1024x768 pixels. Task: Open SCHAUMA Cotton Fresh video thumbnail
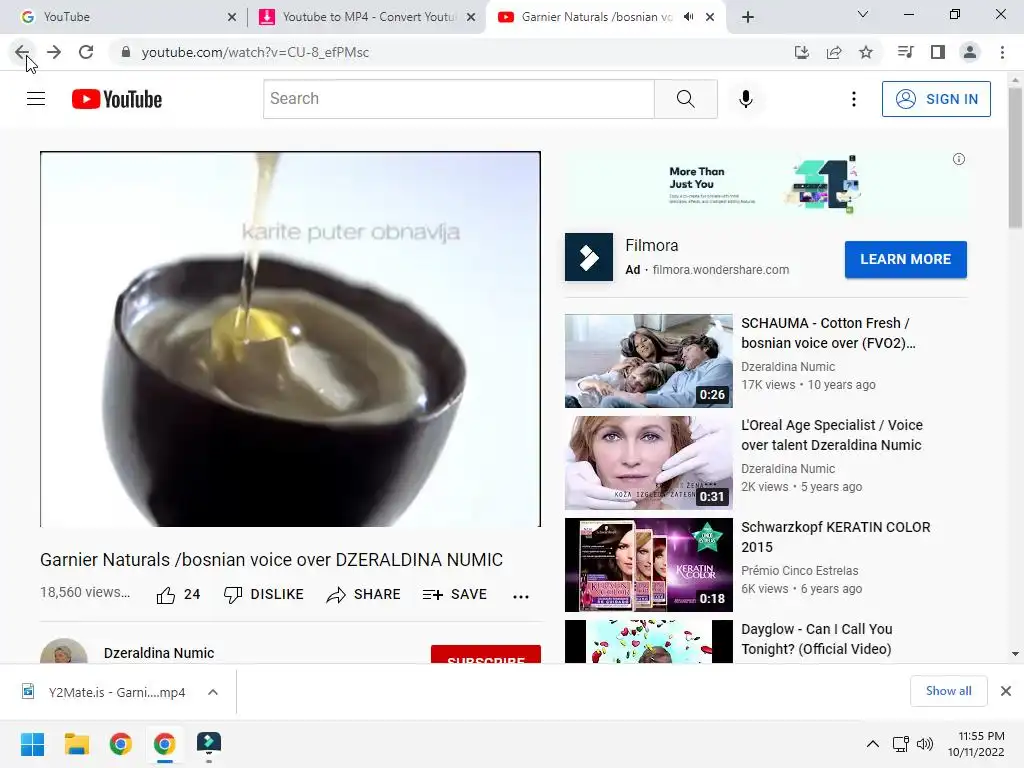click(648, 361)
